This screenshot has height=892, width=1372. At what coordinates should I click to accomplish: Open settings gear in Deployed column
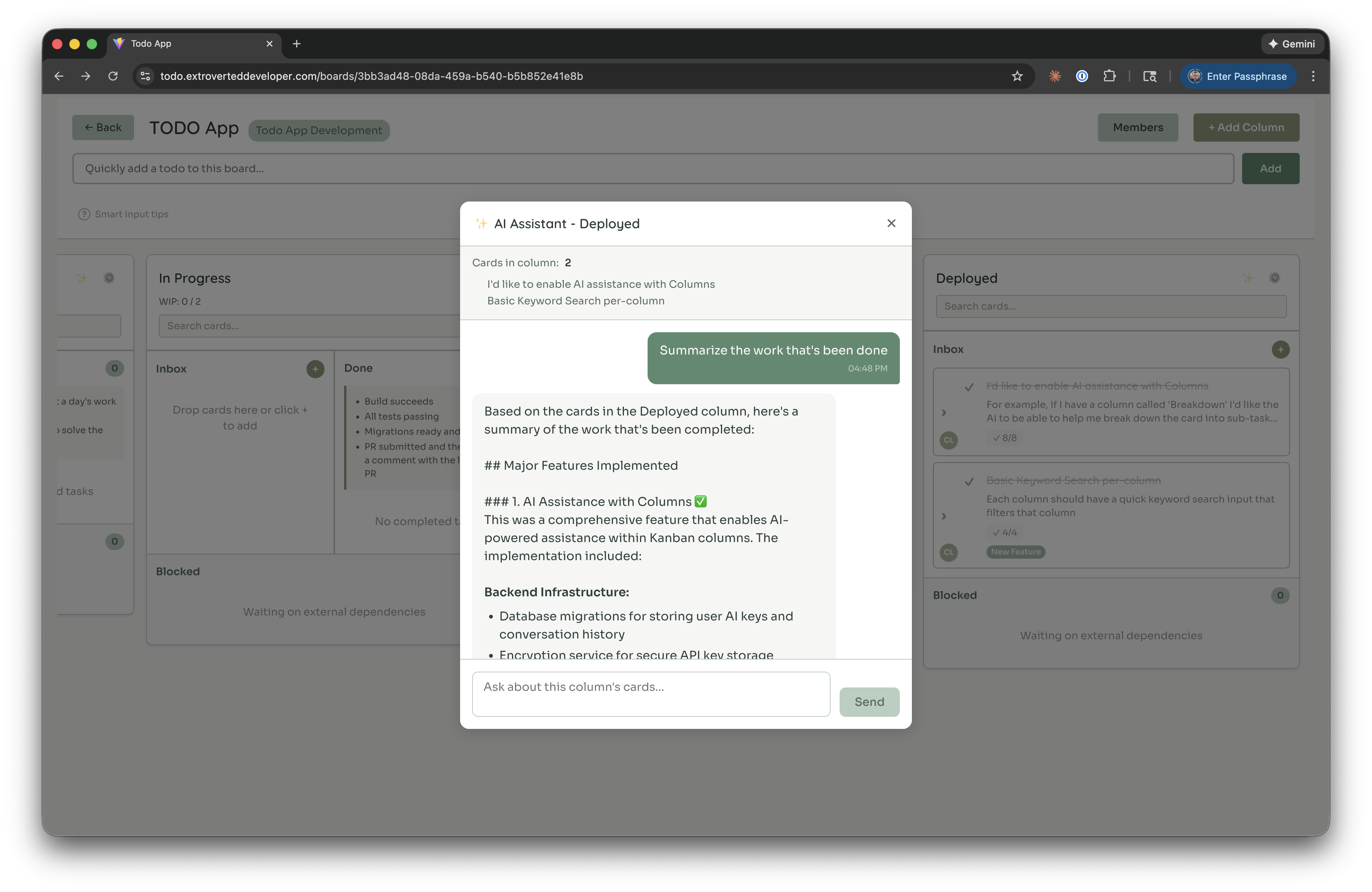pos(1274,278)
